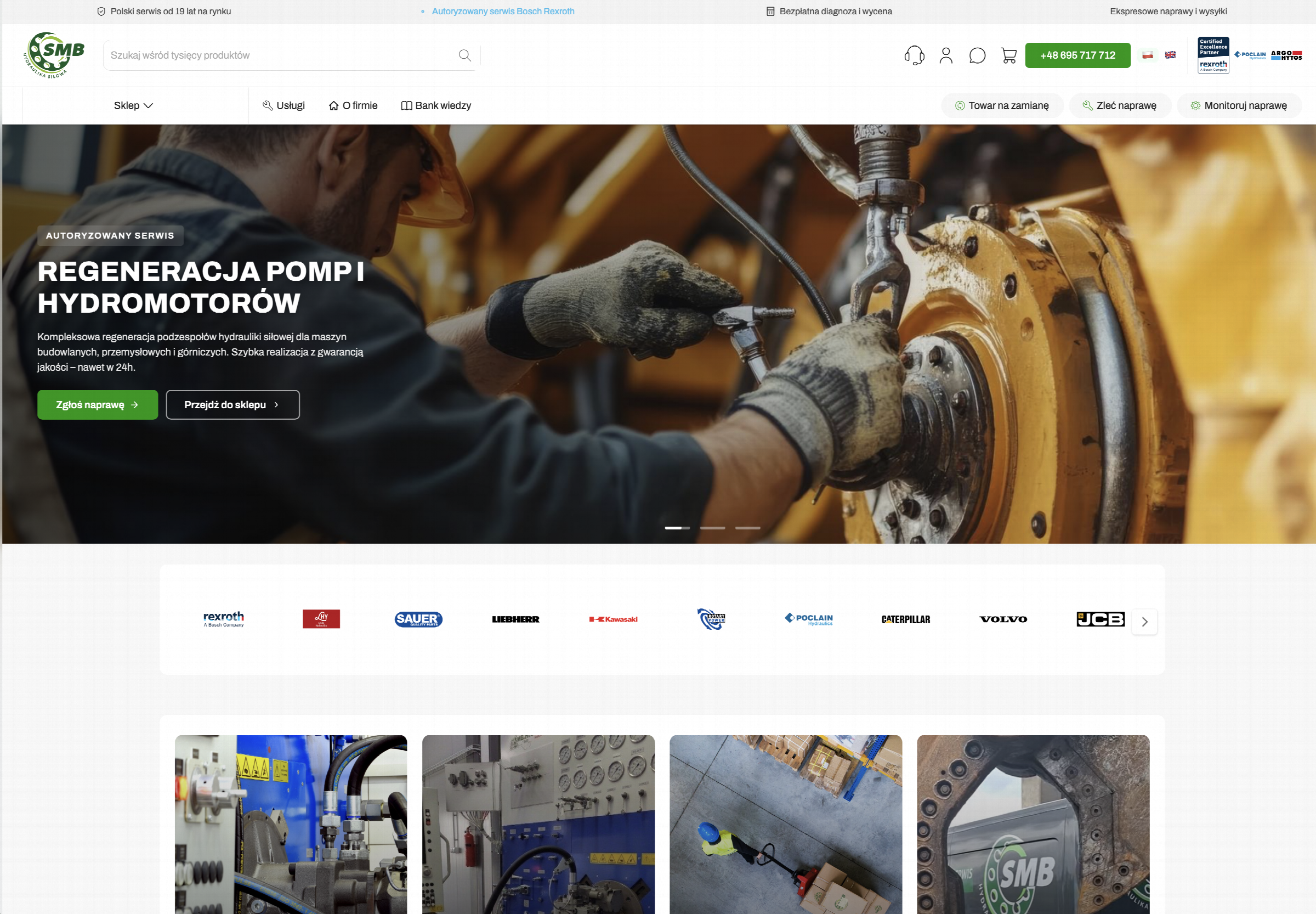Select the Kawasaki brand logo in carousel
The width and height of the screenshot is (1316, 914).
[x=613, y=619]
